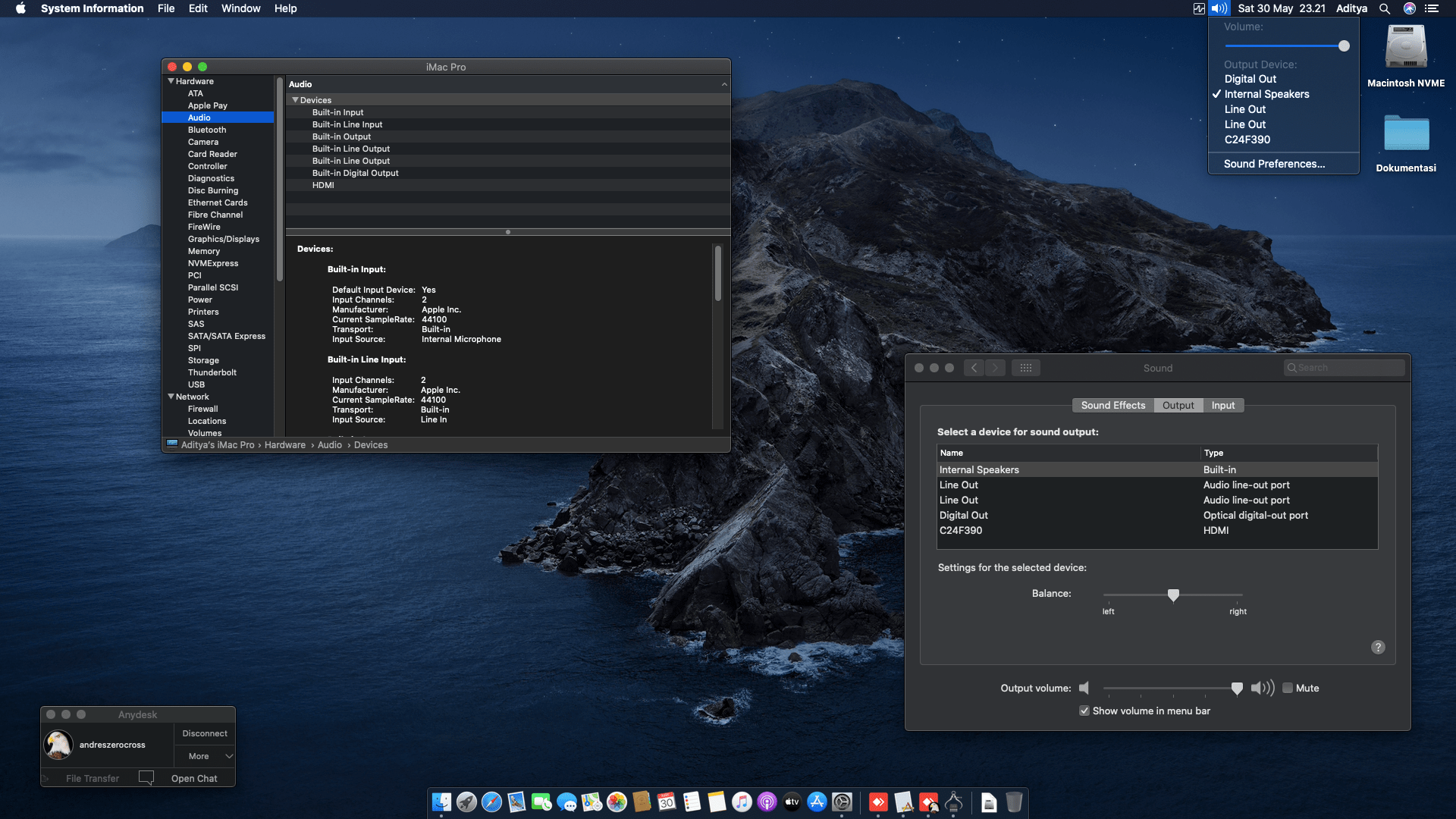Click the speaker volume icon in menu bar
The width and height of the screenshot is (1456, 819).
click(1219, 8)
